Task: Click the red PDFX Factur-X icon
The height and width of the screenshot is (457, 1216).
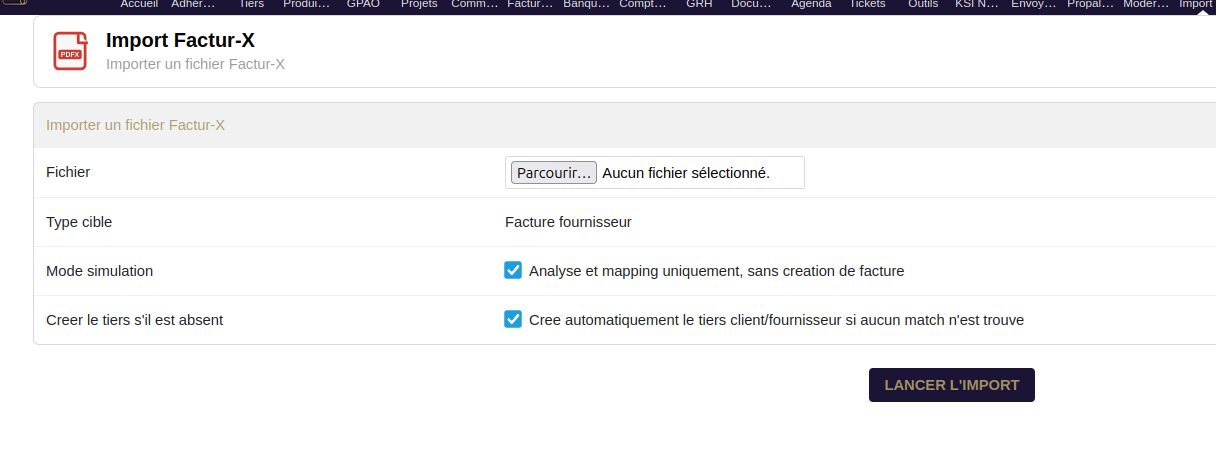Action: click(x=70, y=51)
